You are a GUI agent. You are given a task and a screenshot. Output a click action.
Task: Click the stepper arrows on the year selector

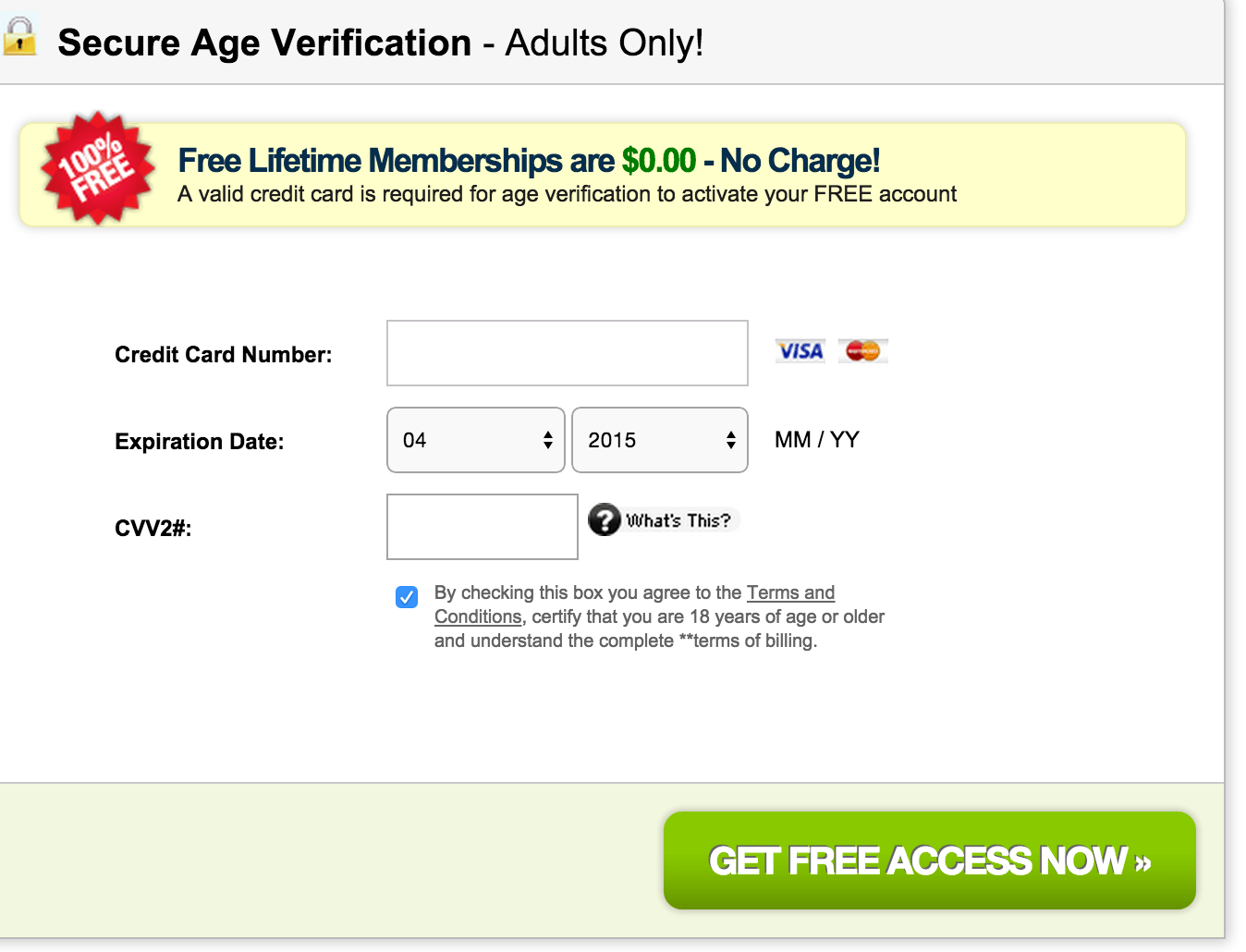[x=731, y=440]
